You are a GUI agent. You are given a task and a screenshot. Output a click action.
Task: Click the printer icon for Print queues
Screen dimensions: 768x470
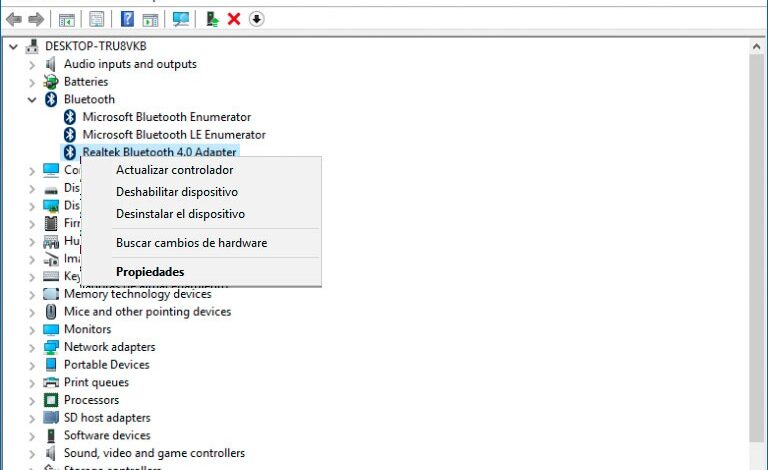tap(51, 382)
